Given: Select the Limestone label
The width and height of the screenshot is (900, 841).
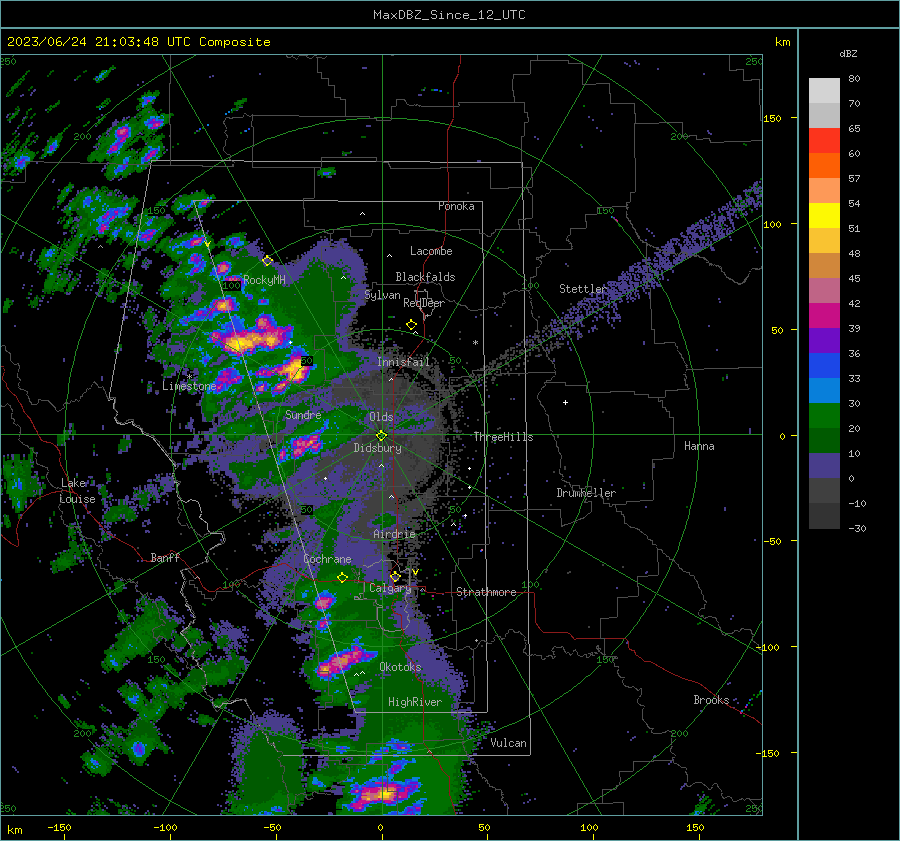Looking at the screenshot, I should (x=189, y=386).
